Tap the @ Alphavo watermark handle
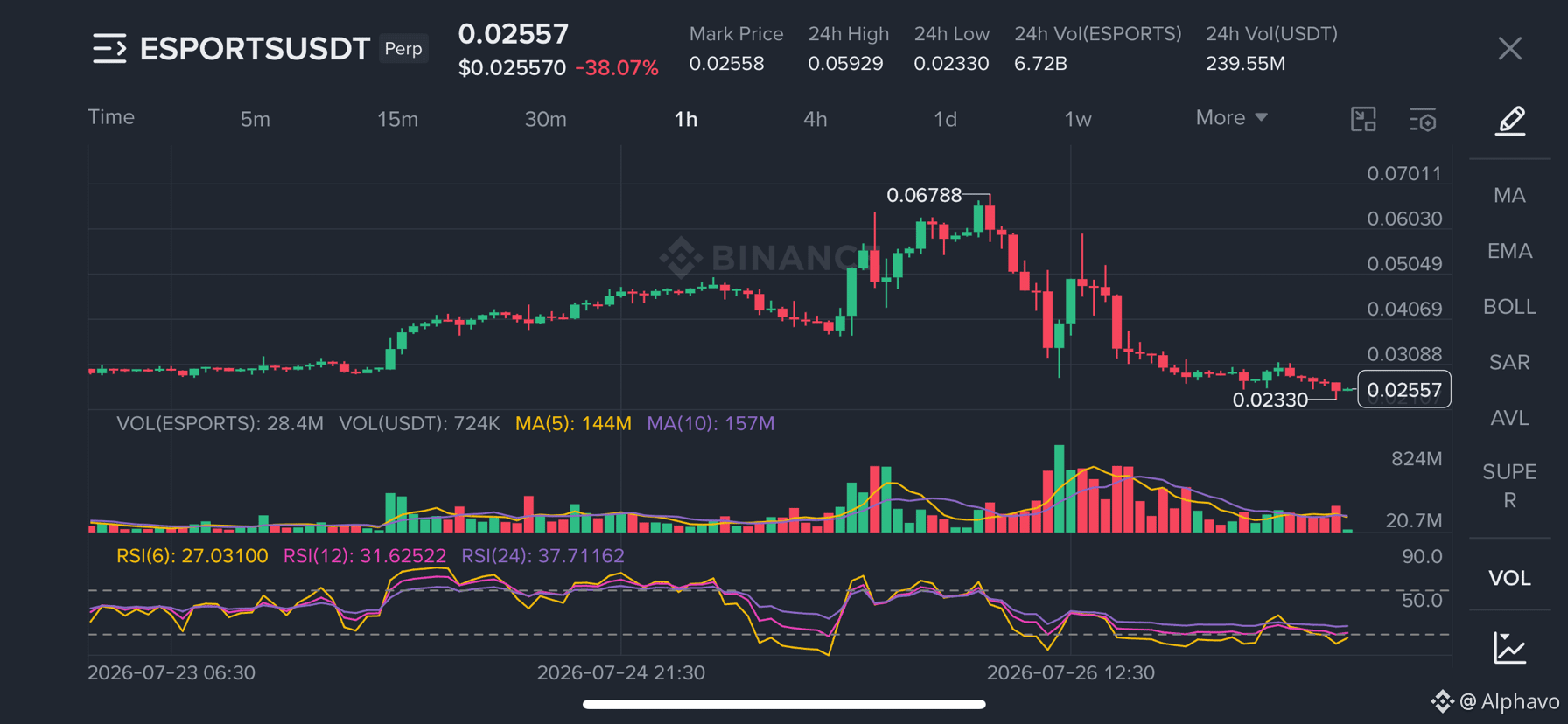The height and width of the screenshot is (724, 1568). point(1508,701)
